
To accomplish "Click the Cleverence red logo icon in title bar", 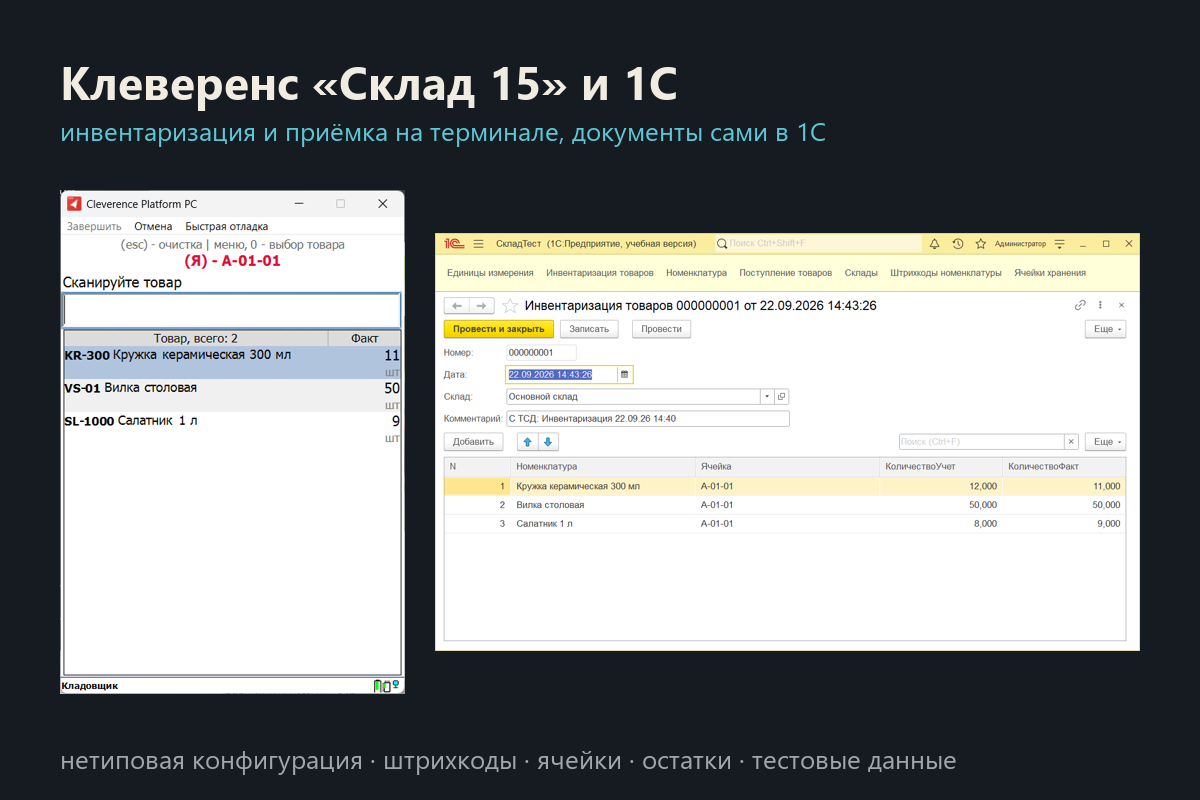I will coord(74,203).
